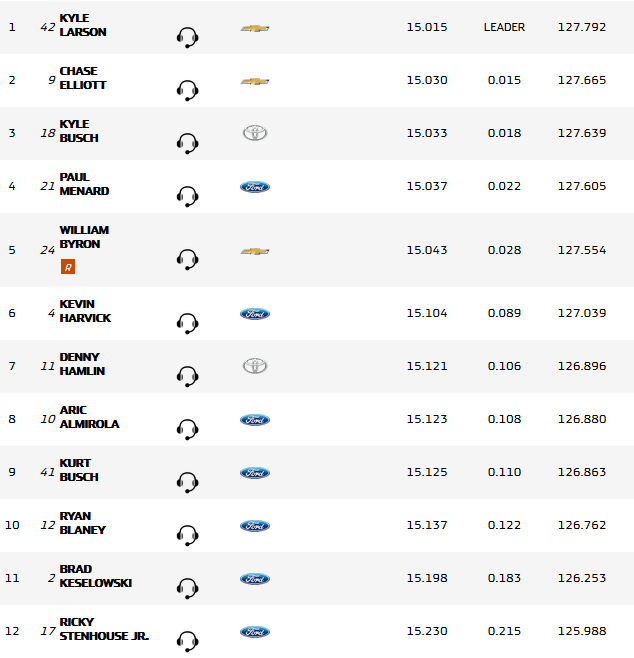Click the headset icon for Kyle Larson
The image size is (634, 658).
point(187,38)
